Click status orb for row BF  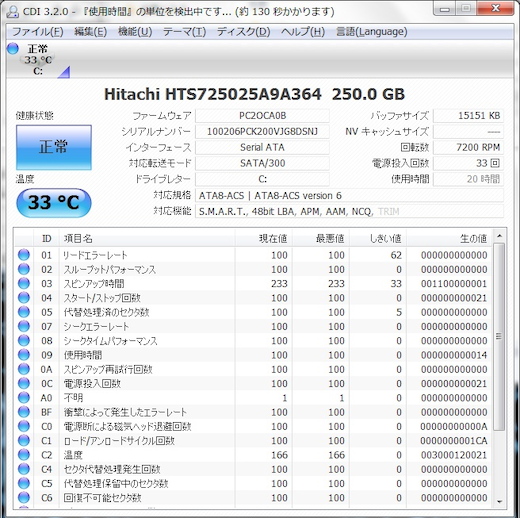[x=24, y=412]
